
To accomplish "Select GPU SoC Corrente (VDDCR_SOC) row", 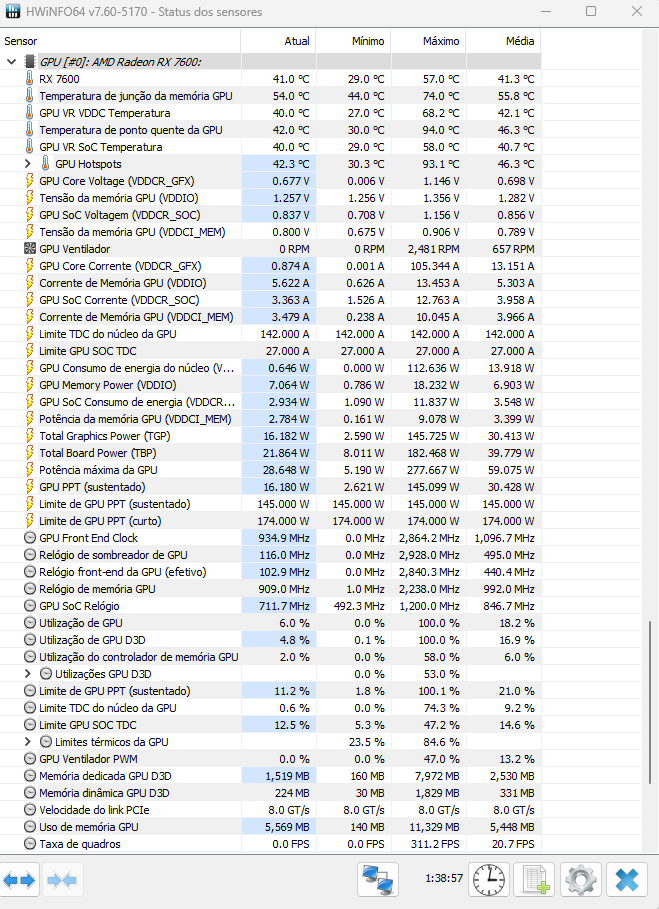I will [x=270, y=300].
